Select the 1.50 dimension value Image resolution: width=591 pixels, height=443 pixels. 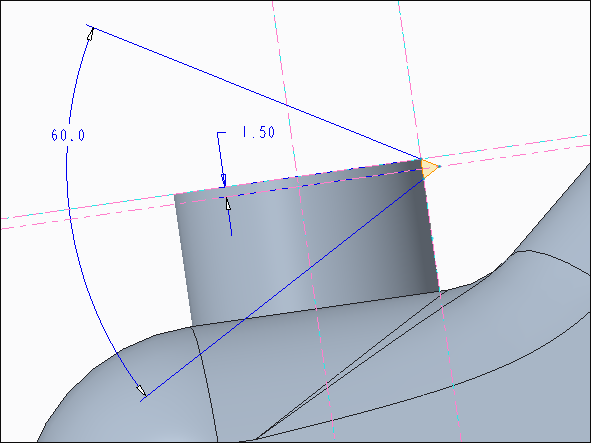click(x=259, y=132)
